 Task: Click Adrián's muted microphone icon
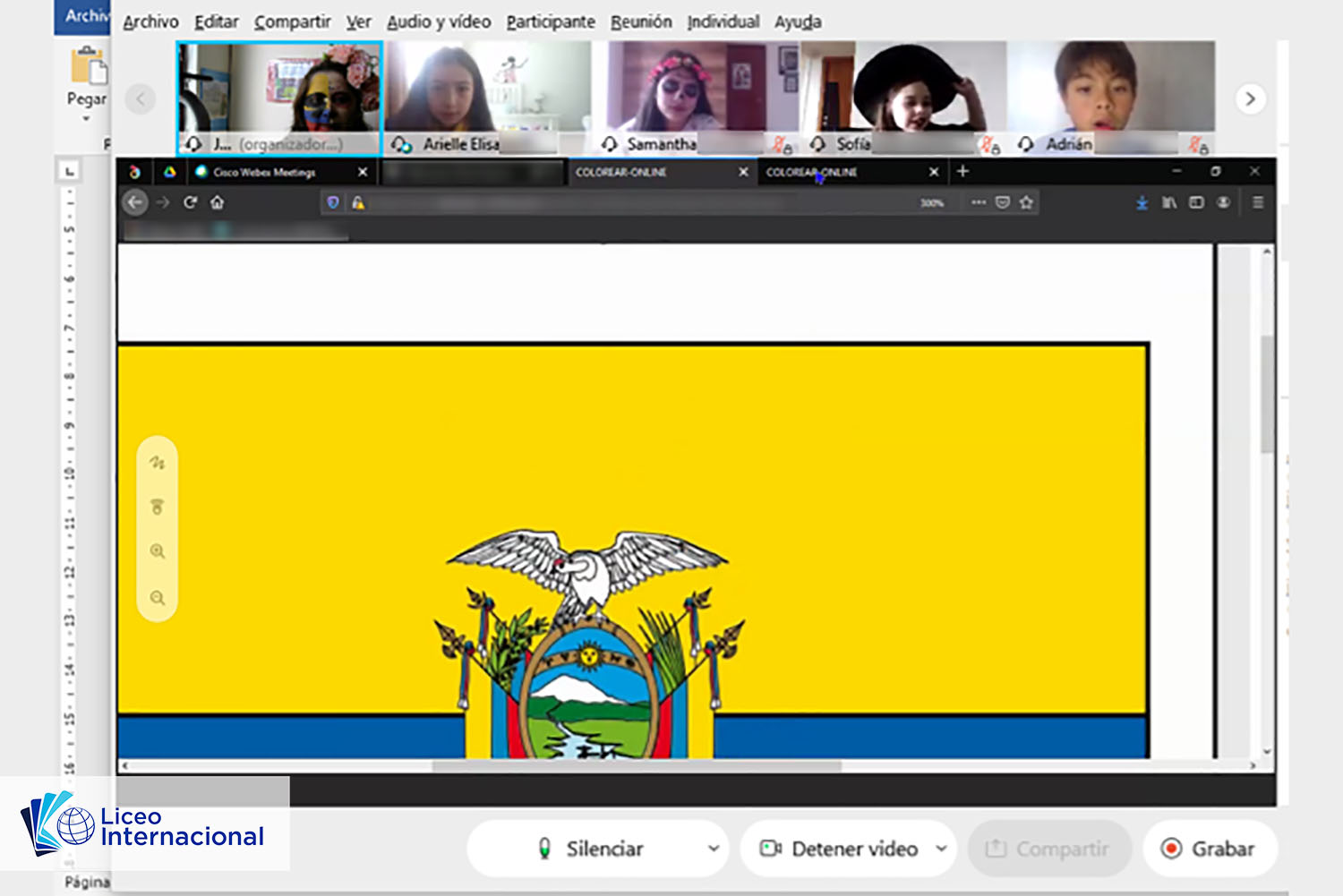click(1198, 144)
